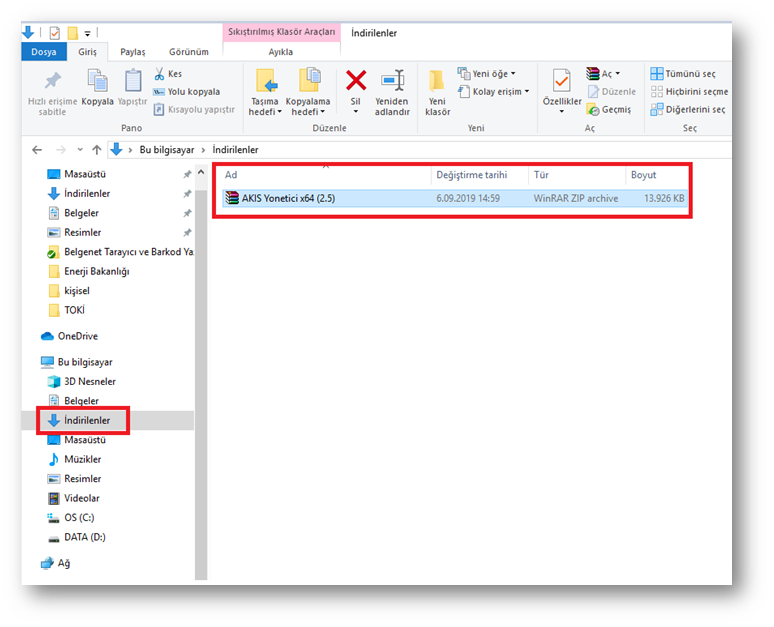
Task: Click the Yeniden adlandır rename icon
Action: pyautogui.click(x=392, y=81)
